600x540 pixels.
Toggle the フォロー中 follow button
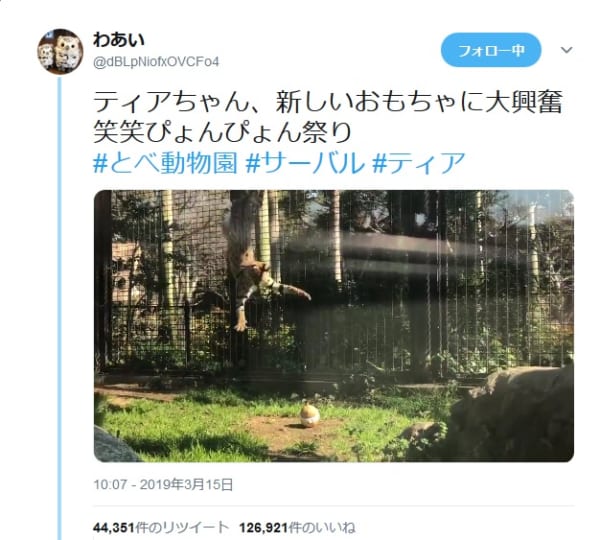click(491, 50)
